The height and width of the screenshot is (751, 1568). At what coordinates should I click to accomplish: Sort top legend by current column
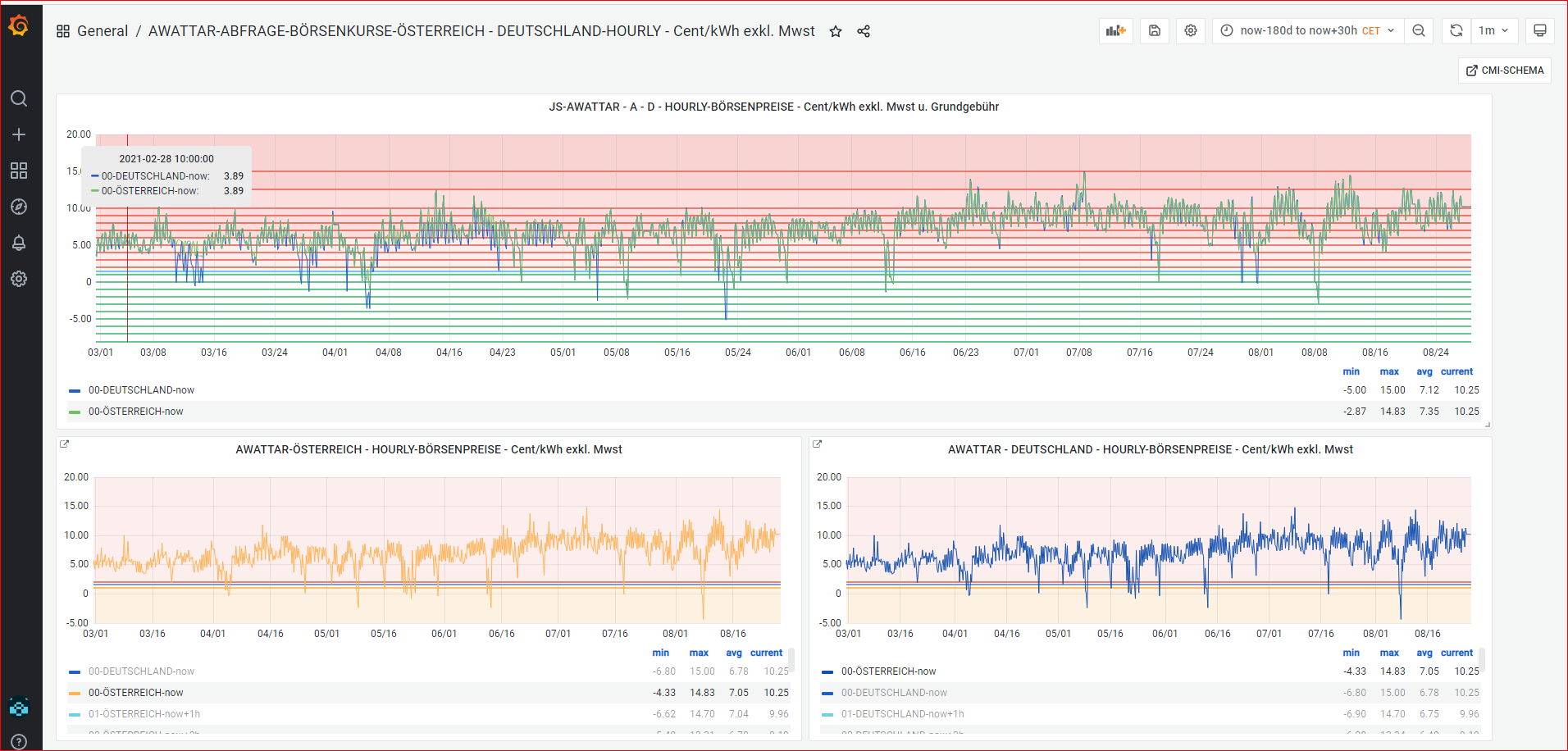click(x=1456, y=371)
